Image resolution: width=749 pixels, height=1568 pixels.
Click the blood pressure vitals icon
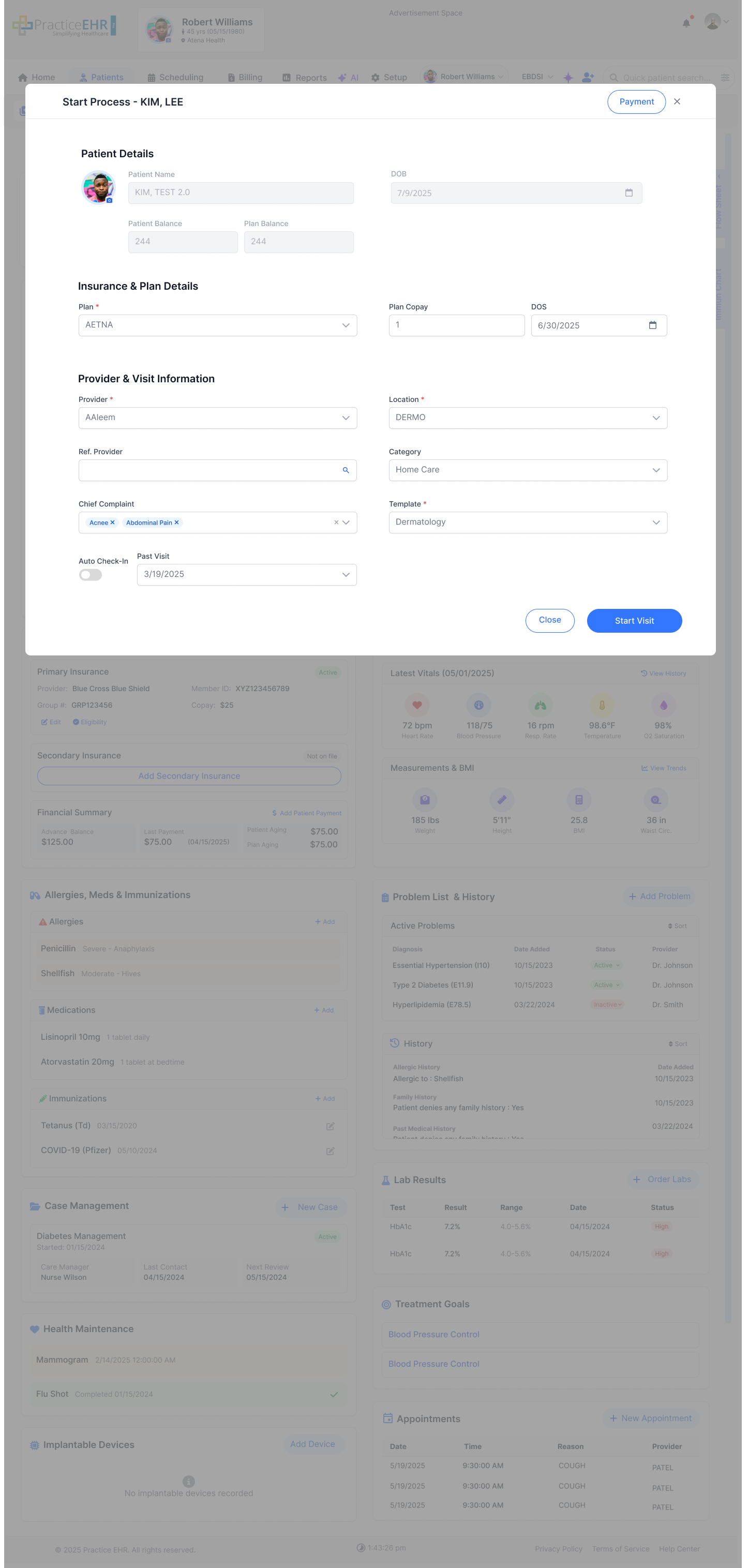pos(479,705)
